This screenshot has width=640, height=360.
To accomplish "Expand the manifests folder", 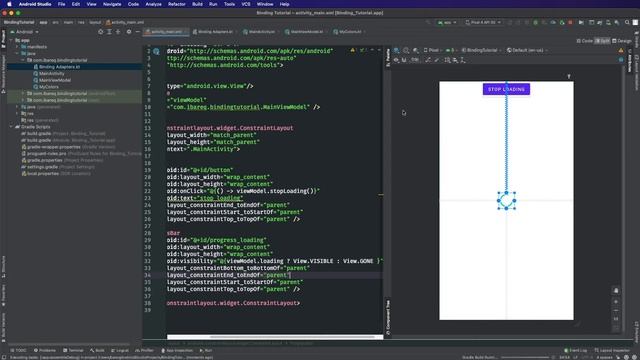I will point(17,47).
